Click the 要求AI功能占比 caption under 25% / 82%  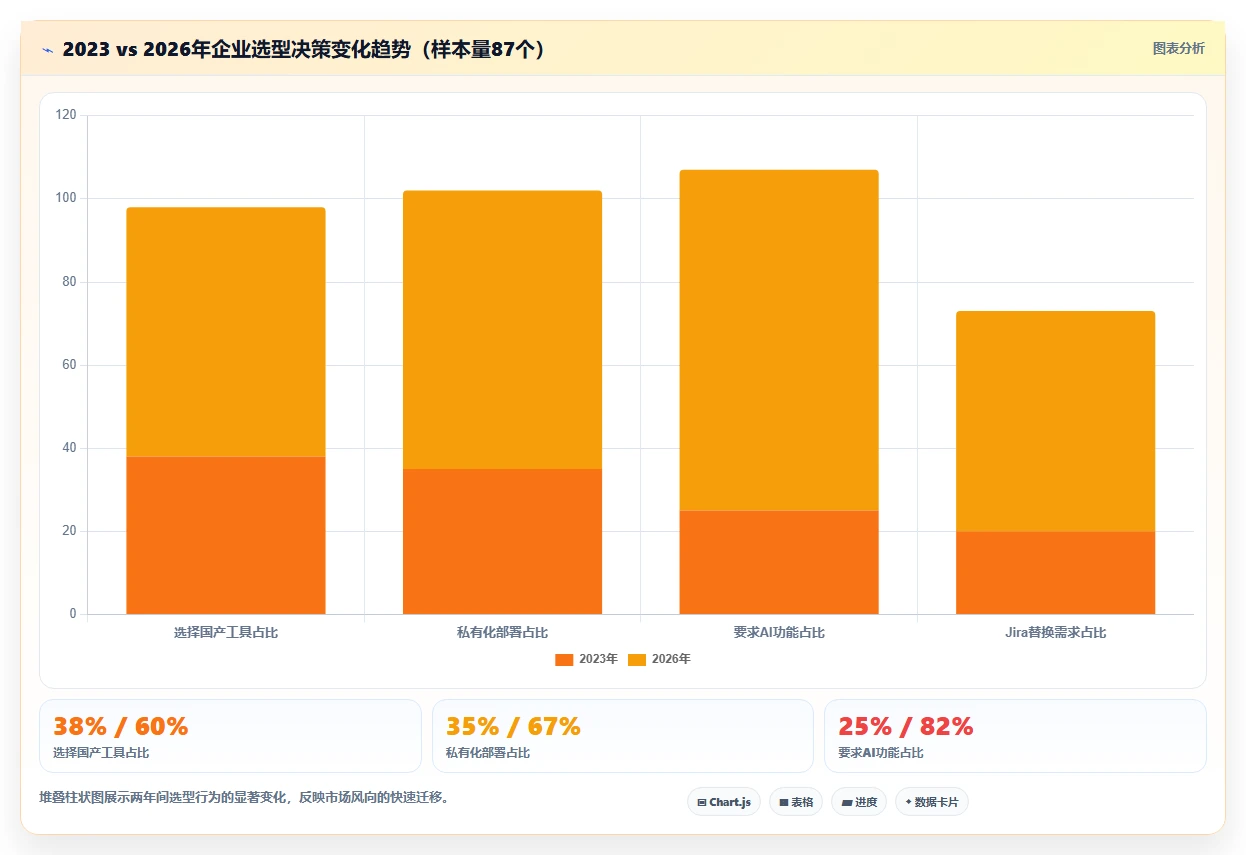pyautogui.click(x=881, y=753)
